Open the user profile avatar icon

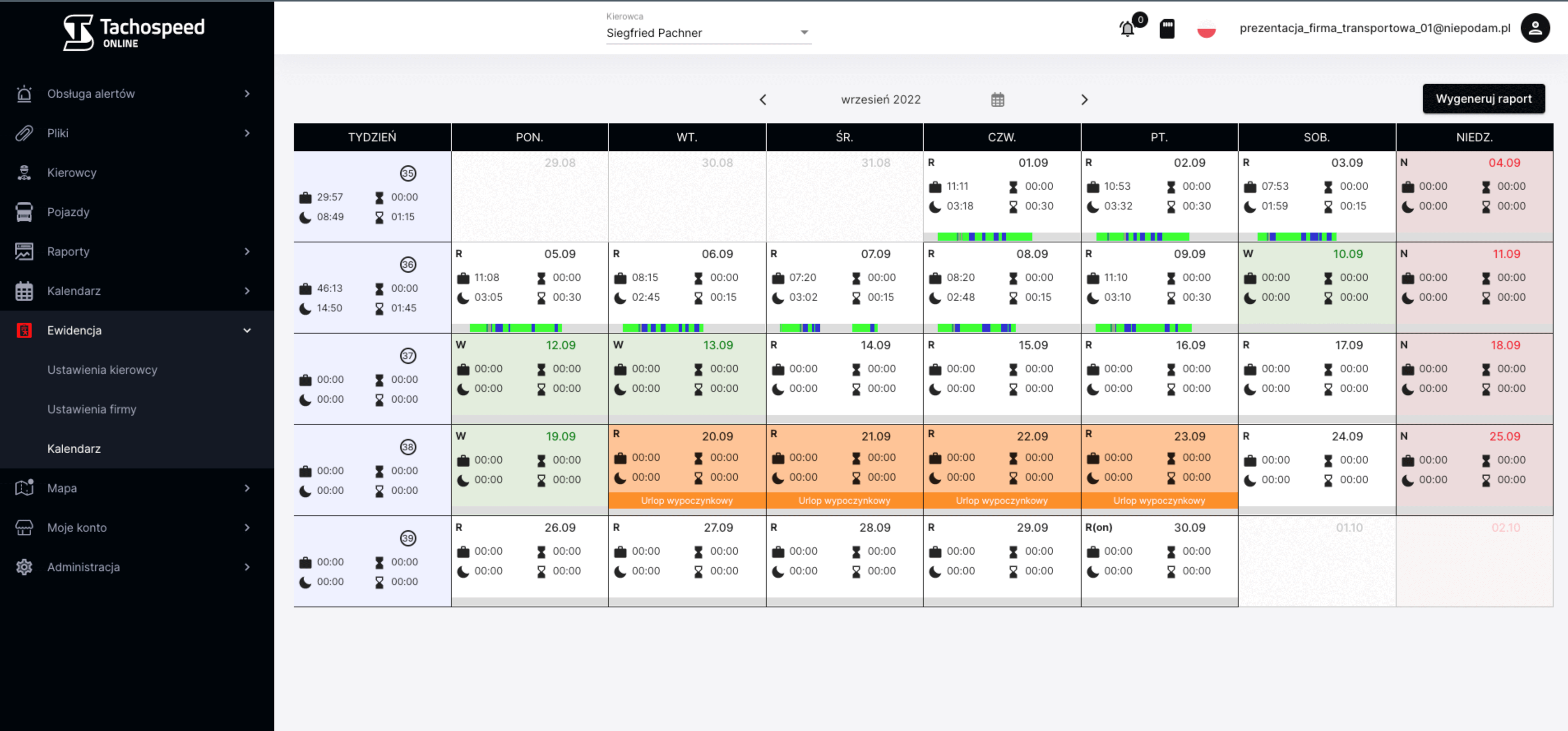tap(1535, 28)
